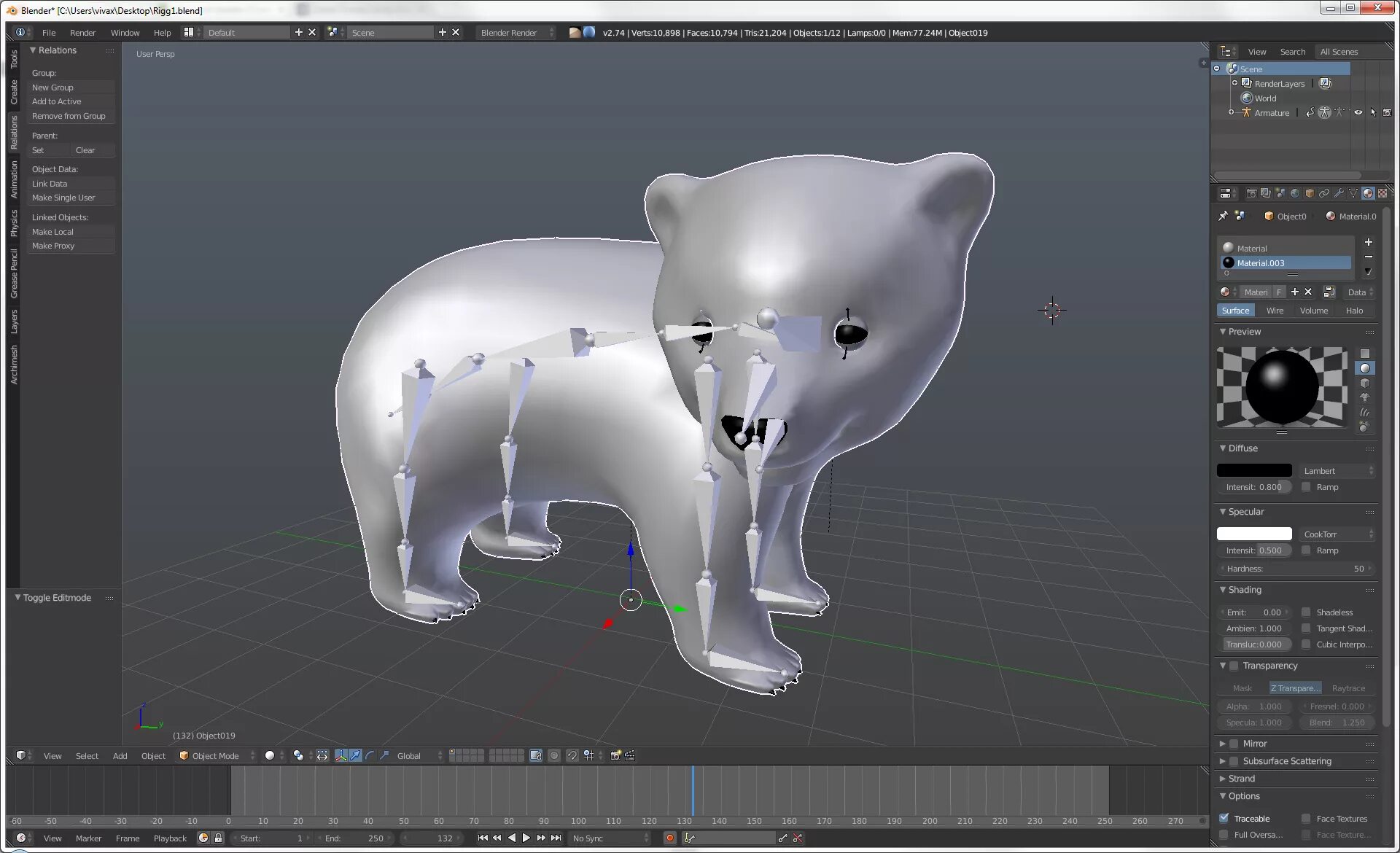
Task: Click the OpenGL render camera icon
Action: coord(615,755)
